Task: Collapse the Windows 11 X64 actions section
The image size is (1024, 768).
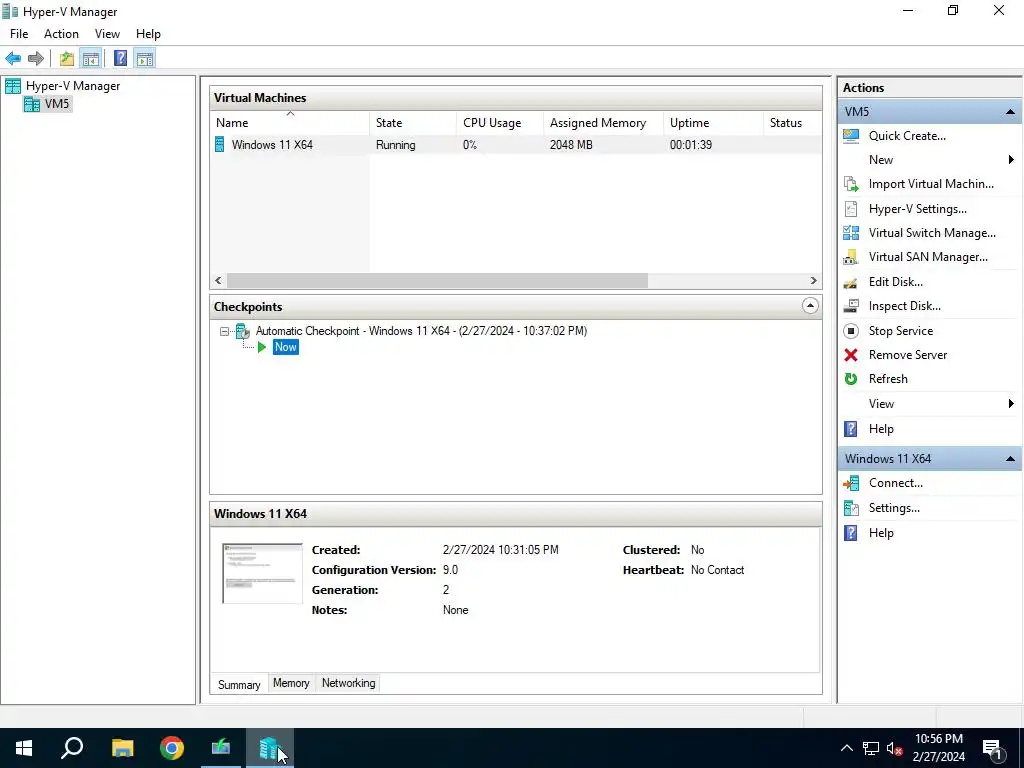Action: (x=1010, y=459)
